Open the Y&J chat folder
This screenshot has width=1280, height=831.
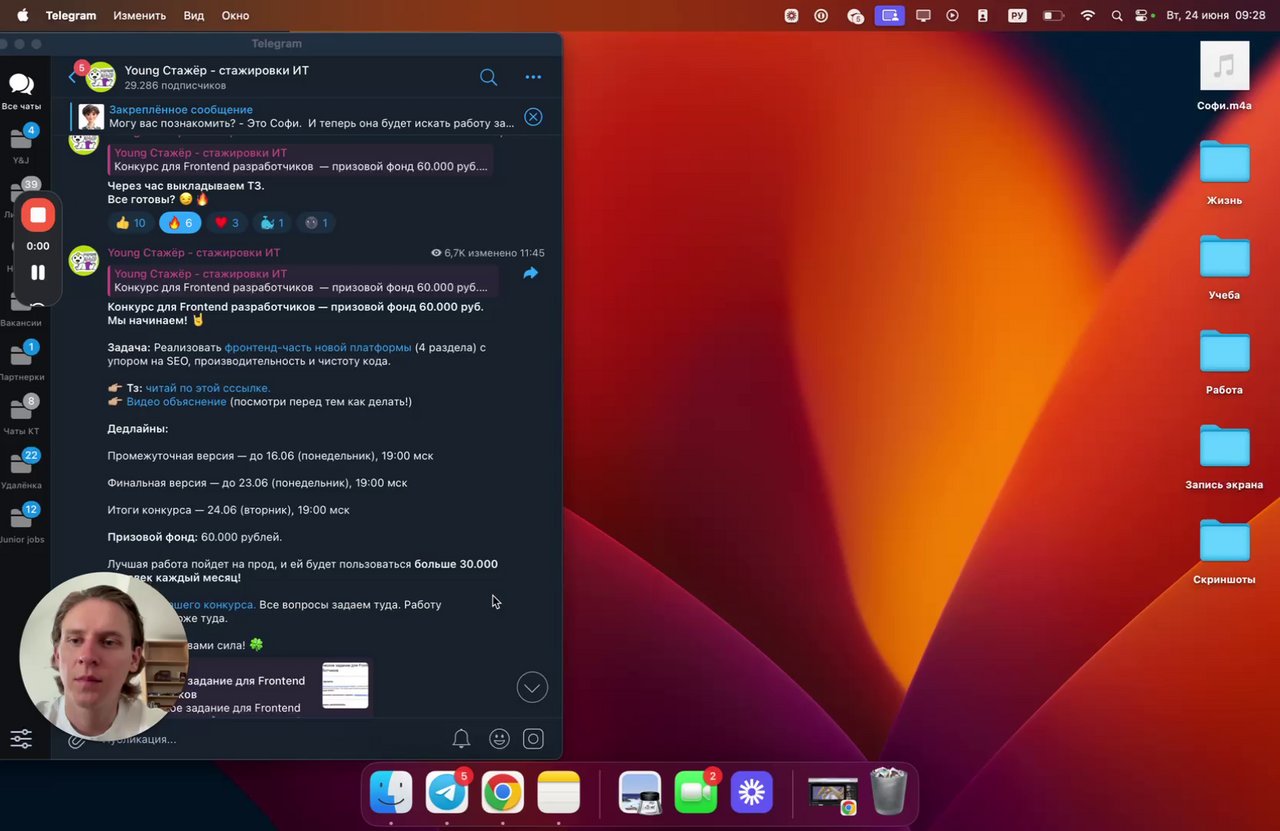(x=21, y=145)
